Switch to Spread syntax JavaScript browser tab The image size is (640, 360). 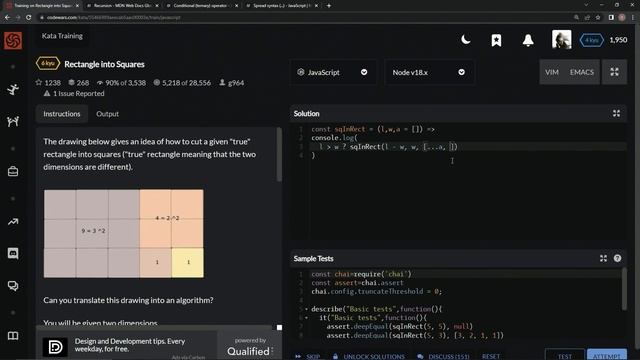pyautogui.click(x=281, y=6)
